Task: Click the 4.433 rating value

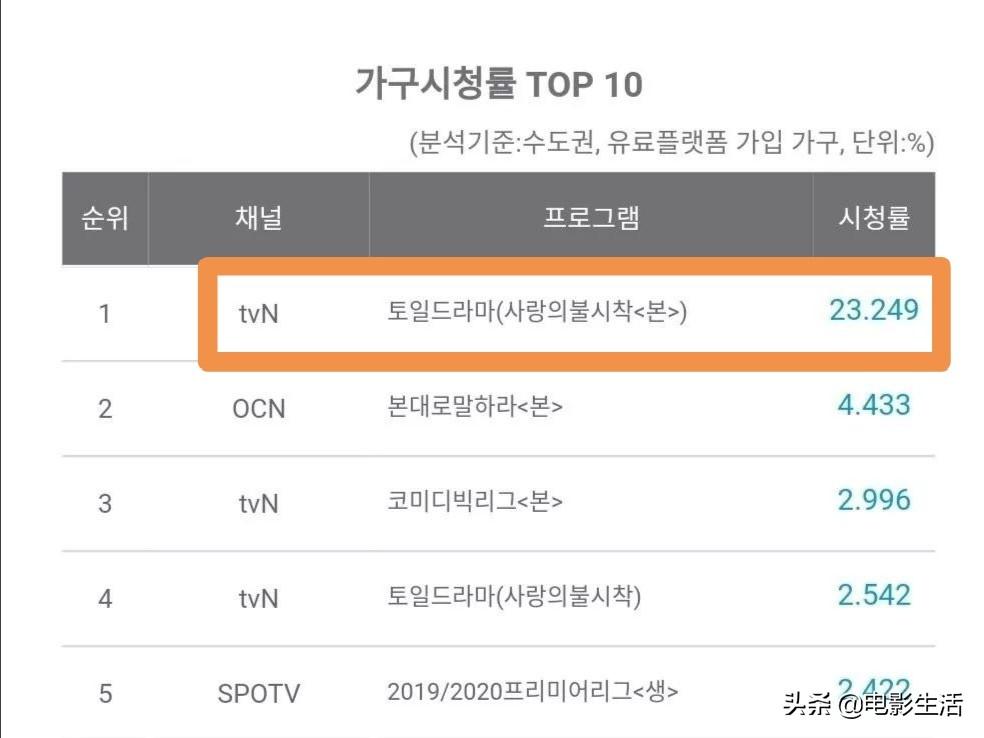Action: click(874, 405)
